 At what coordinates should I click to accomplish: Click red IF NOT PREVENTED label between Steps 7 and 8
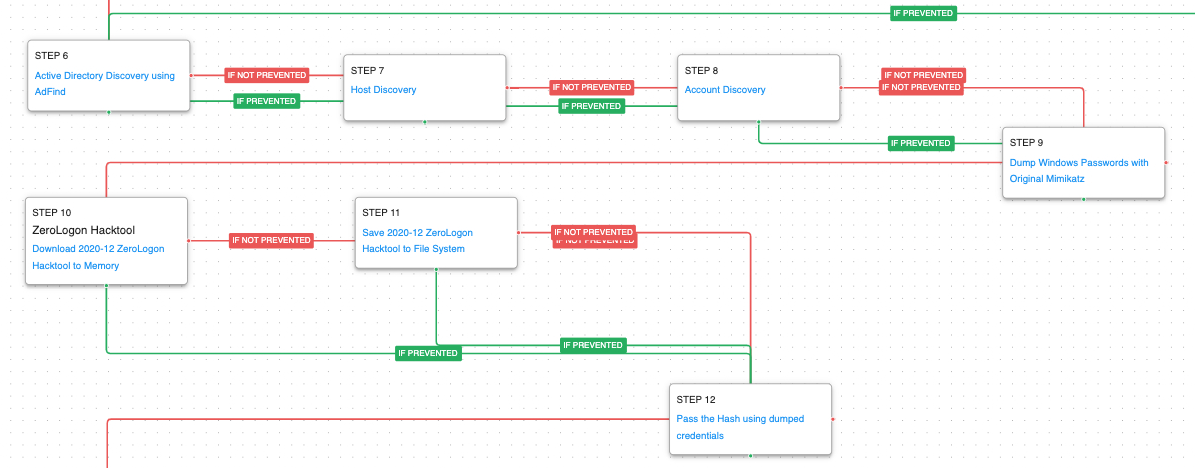(592, 87)
